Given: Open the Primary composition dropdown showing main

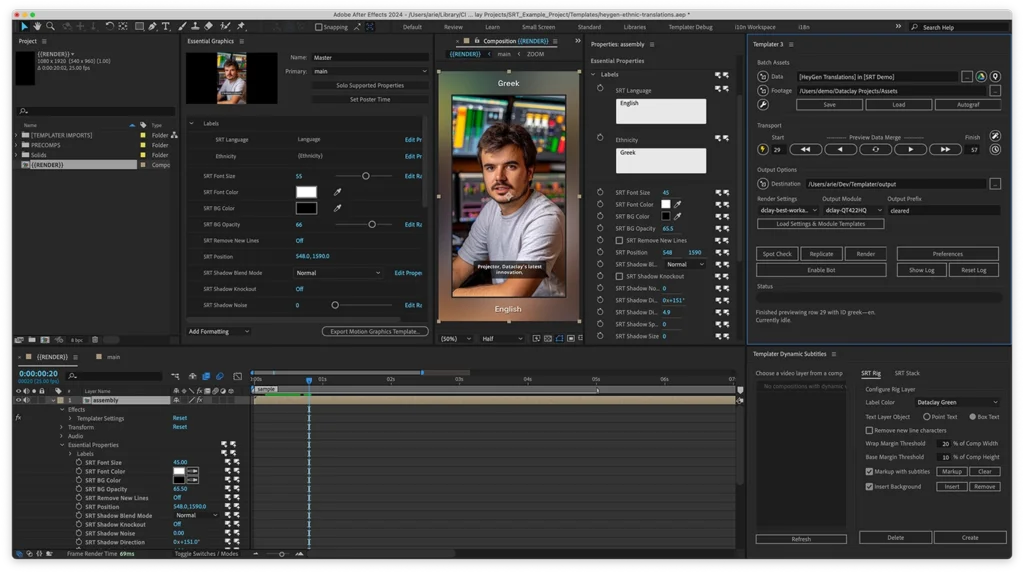Looking at the screenshot, I should (369, 71).
